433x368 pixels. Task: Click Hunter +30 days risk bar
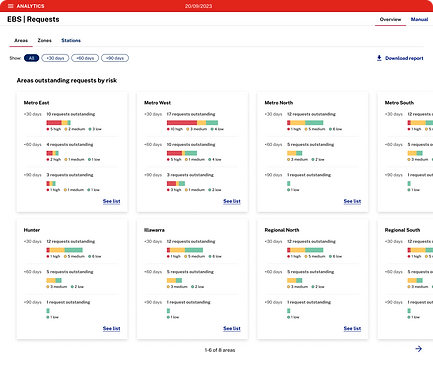point(64,250)
